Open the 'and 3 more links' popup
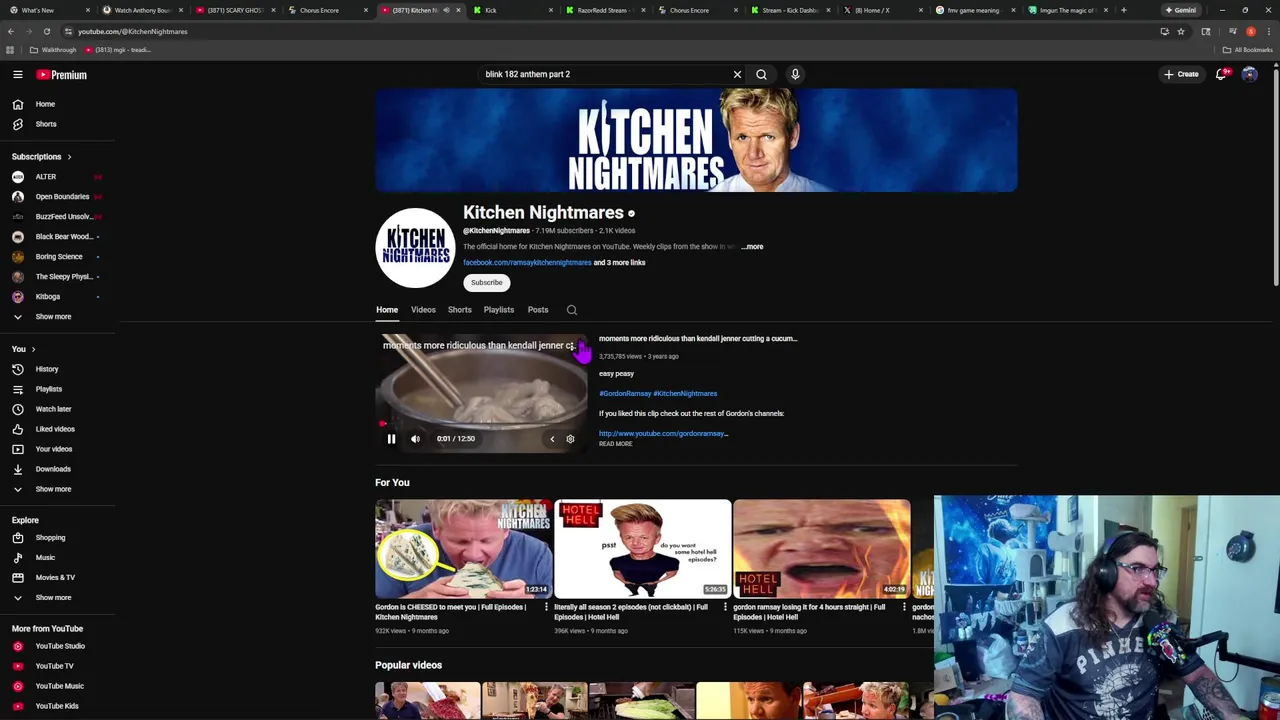Image resolution: width=1280 pixels, height=720 pixels. pyautogui.click(x=619, y=263)
